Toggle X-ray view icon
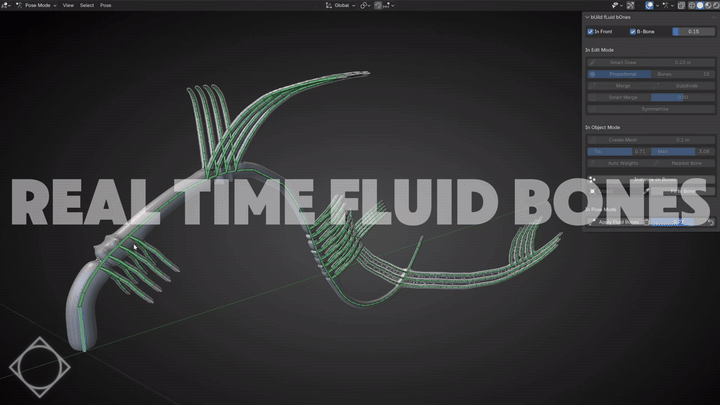The height and width of the screenshot is (405, 720). pos(681,5)
